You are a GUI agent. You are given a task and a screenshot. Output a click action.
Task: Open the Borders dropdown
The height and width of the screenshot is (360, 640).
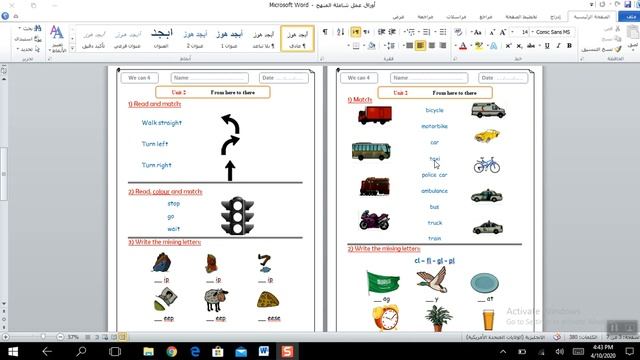[x=354, y=46]
